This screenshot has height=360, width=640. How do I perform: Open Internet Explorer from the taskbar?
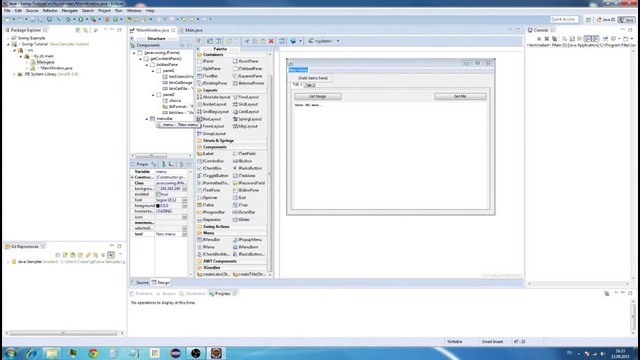[x=31, y=353]
